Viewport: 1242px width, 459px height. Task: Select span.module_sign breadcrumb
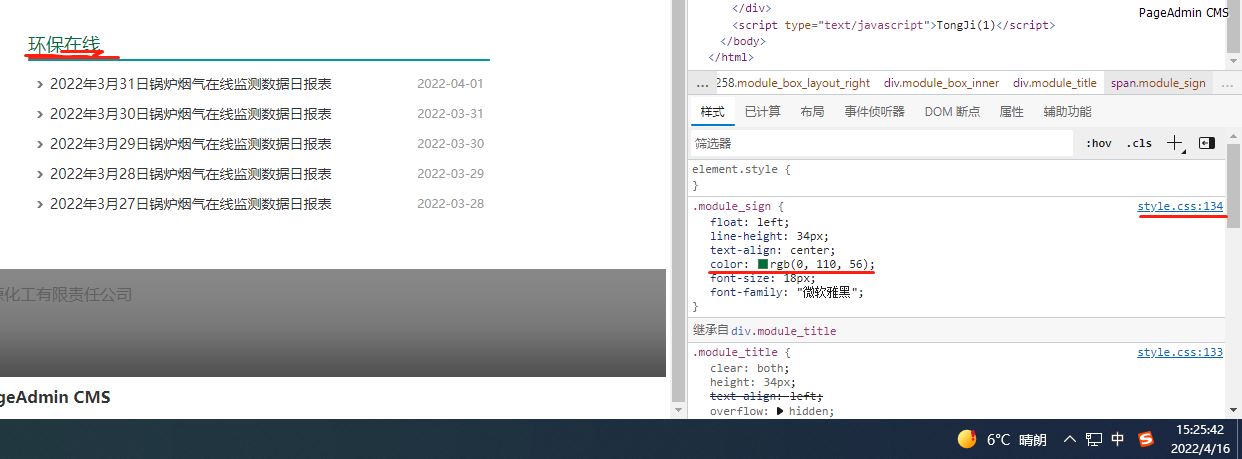coord(1158,83)
